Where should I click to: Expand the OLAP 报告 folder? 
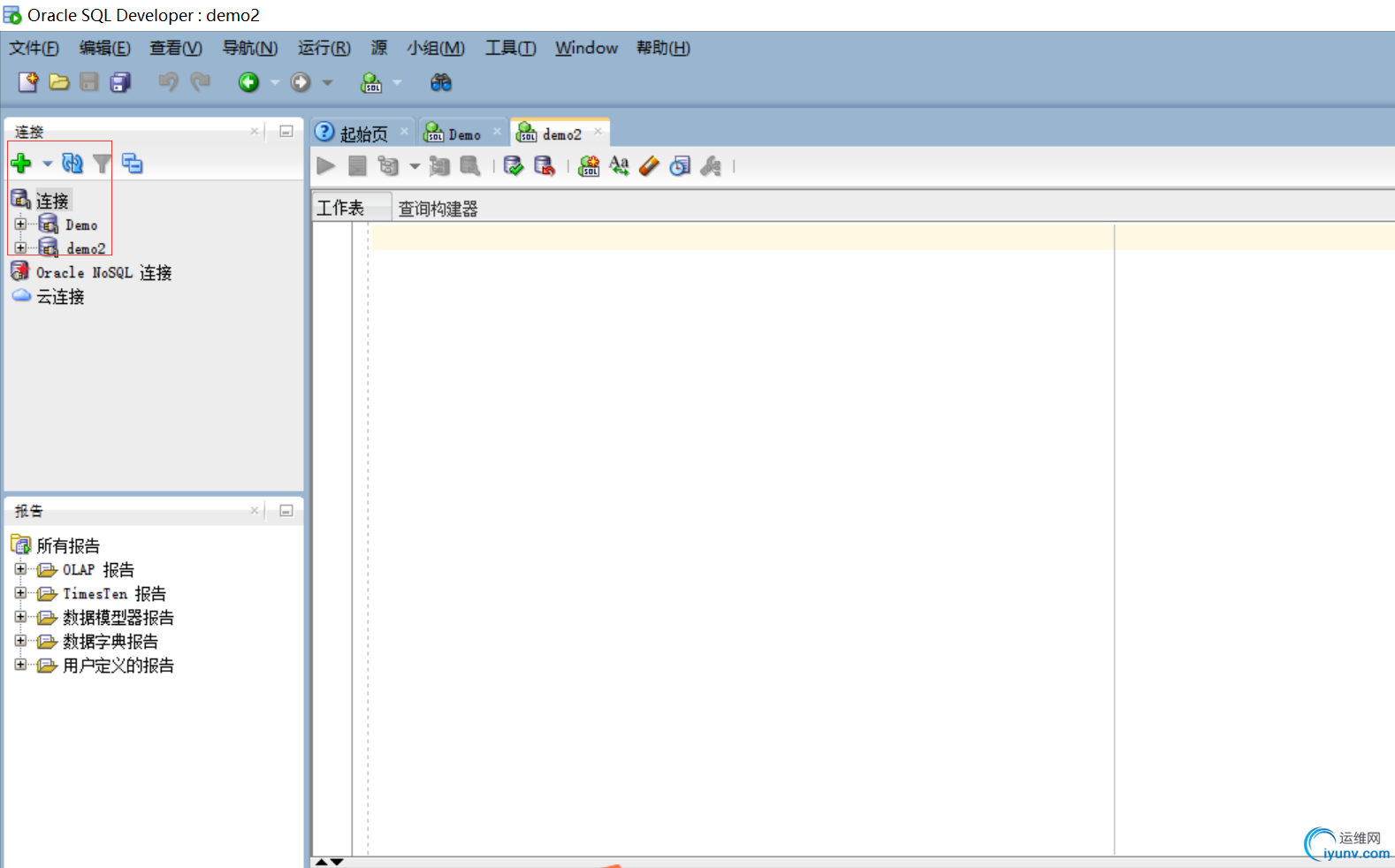tap(20, 568)
